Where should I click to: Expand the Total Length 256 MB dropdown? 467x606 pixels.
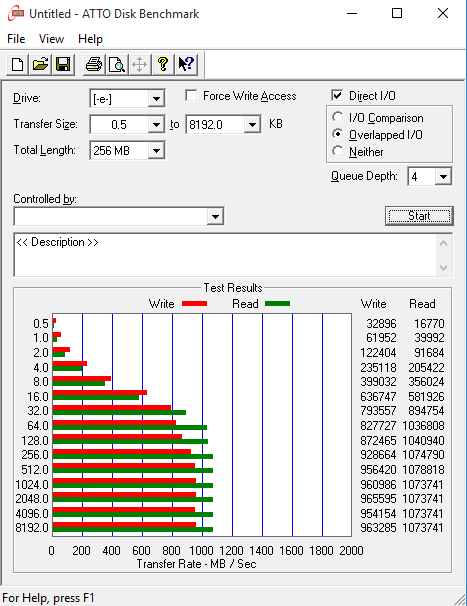[156, 151]
